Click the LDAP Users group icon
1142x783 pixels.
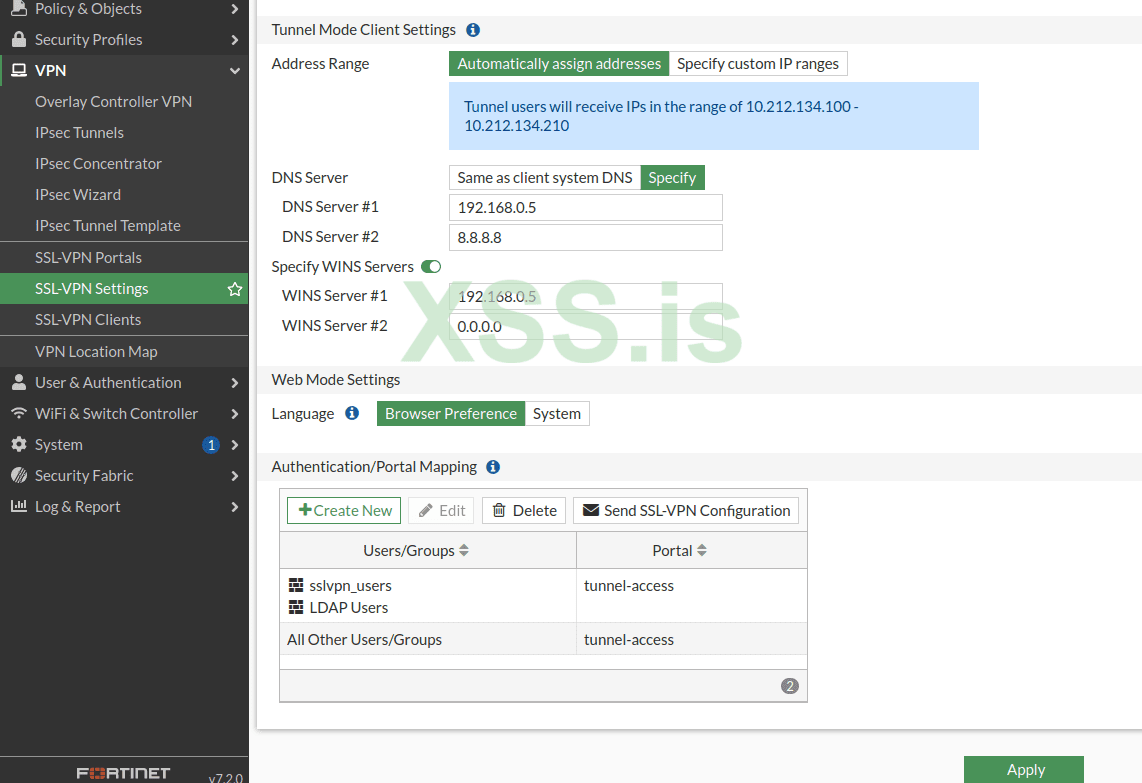[296, 607]
